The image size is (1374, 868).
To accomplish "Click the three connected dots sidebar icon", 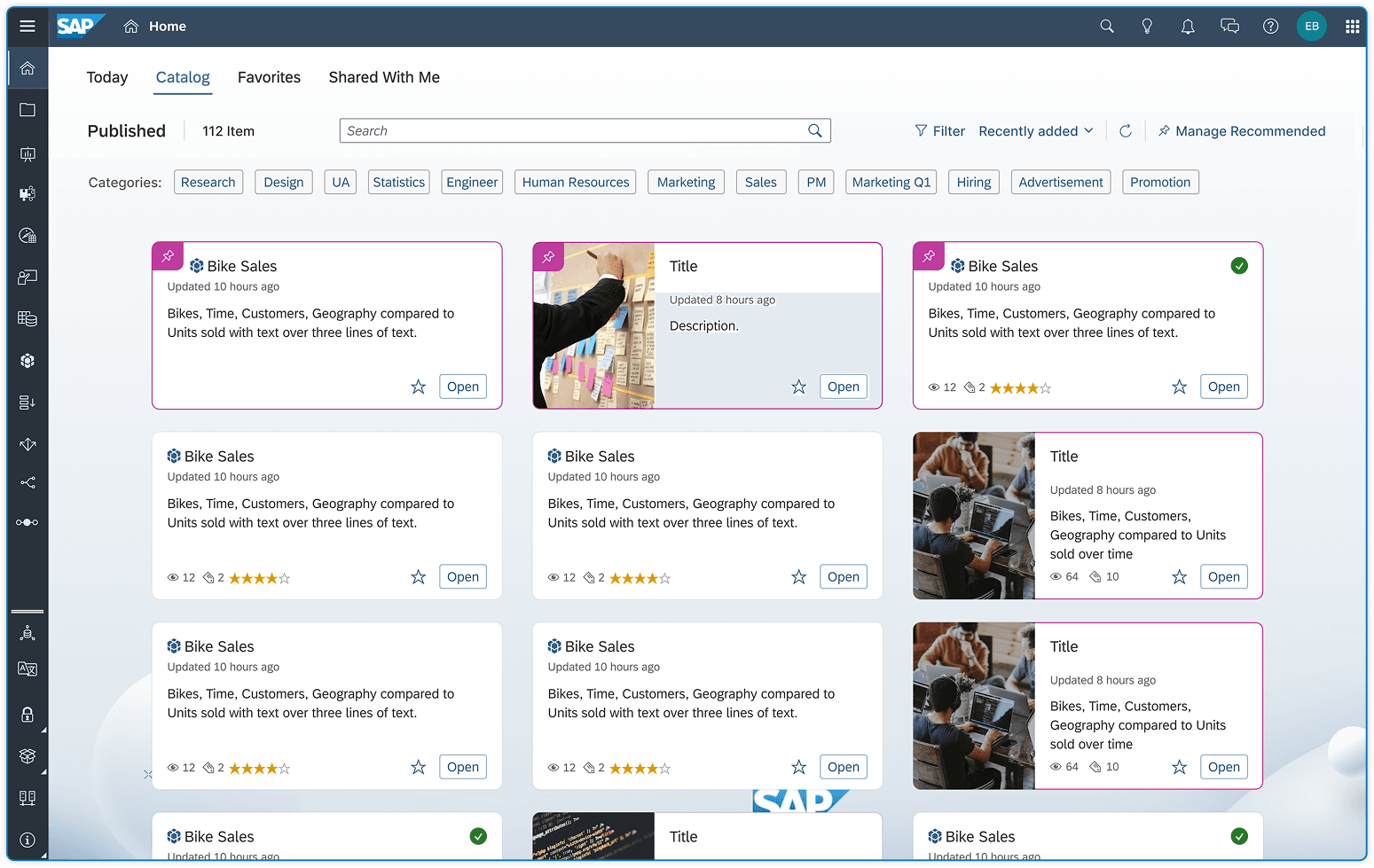I will [x=27, y=522].
